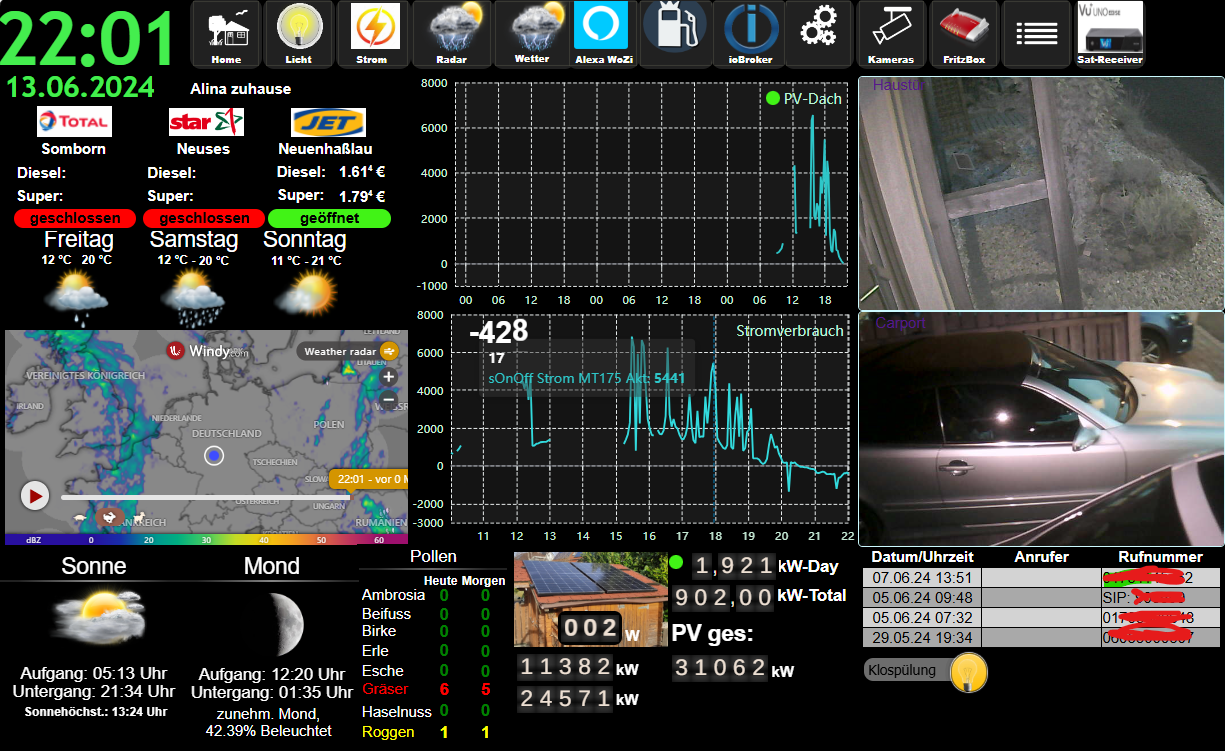Open the Haustür camera feed
1225x751 pixels.
pyautogui.click(x=1041, y=192)
